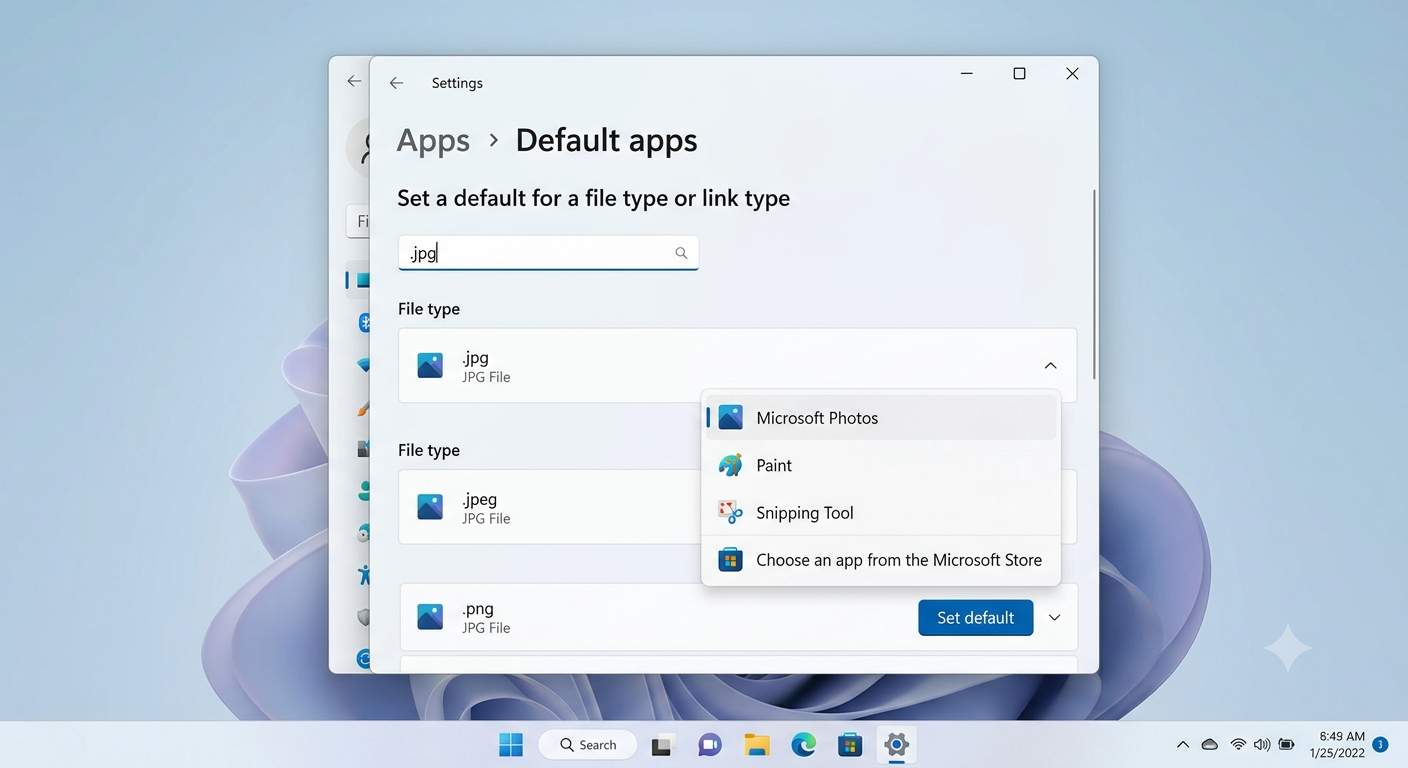
Task: Maximize the Settings window
Action: [1019, 73]
